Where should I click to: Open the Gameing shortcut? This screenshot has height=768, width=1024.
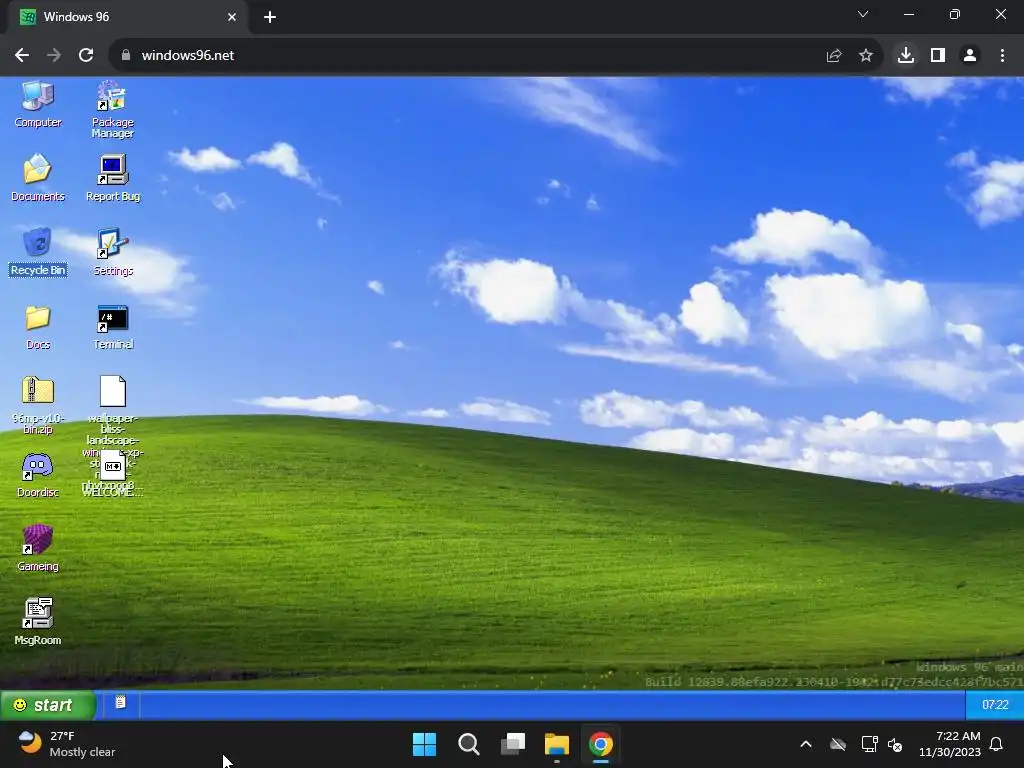coord(38,549)
